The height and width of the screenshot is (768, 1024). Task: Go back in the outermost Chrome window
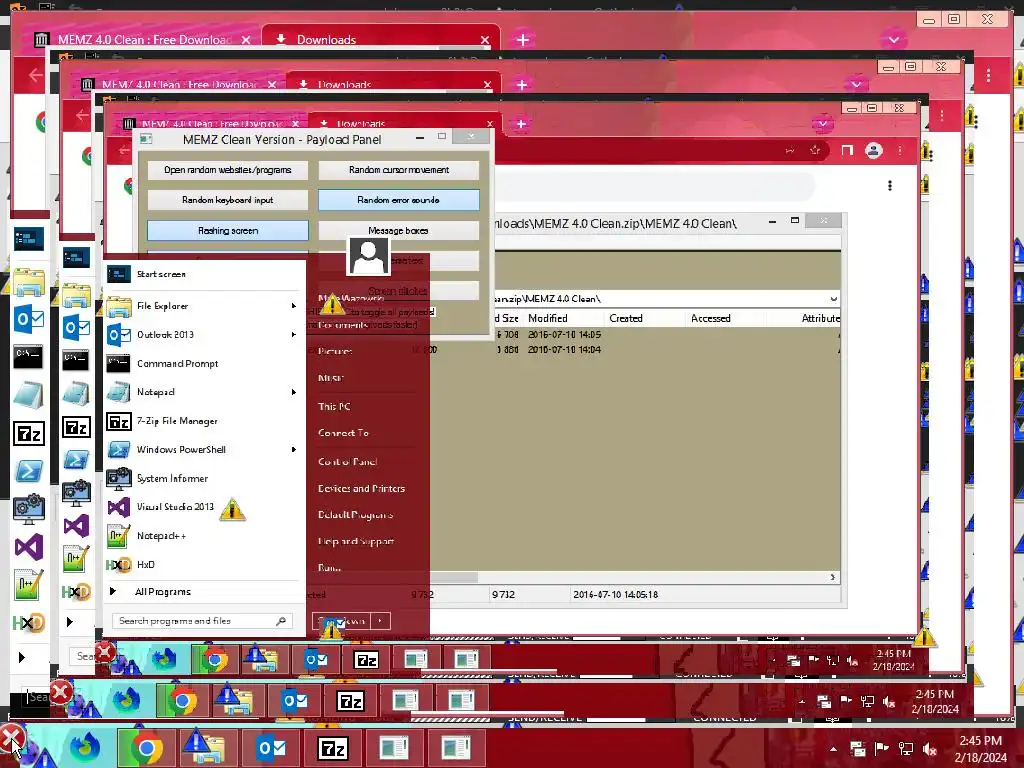point(35,74)
